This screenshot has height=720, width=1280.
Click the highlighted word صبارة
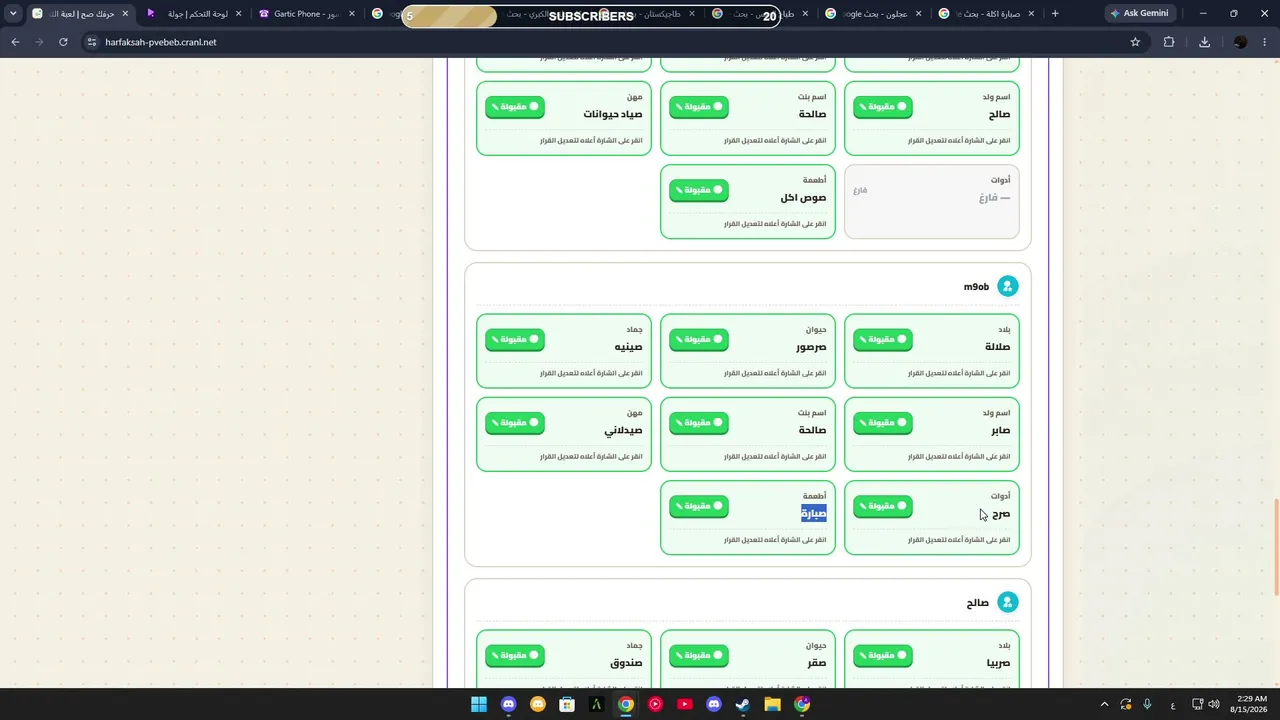coord(813,514)
